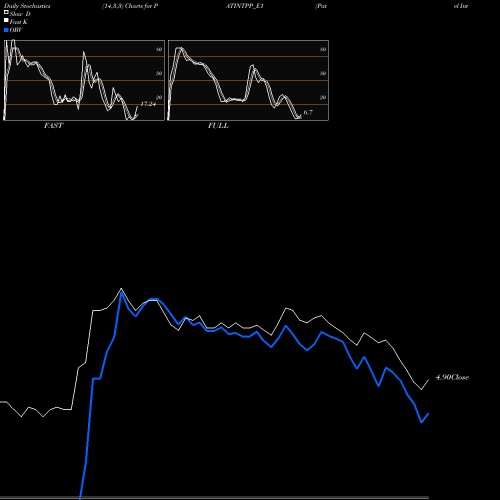This screenshot has height=500, width=500.
Task: Click the Slow D legend swatch
Action: coord(6,12)
